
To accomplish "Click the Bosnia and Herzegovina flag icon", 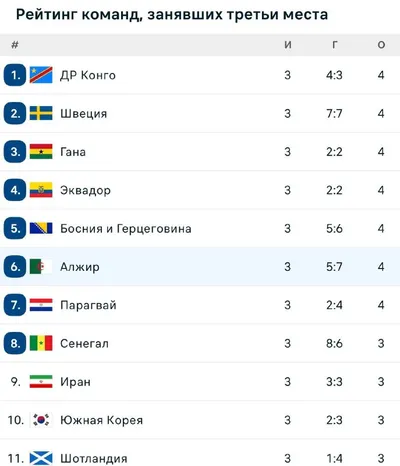I will (41, 228).
